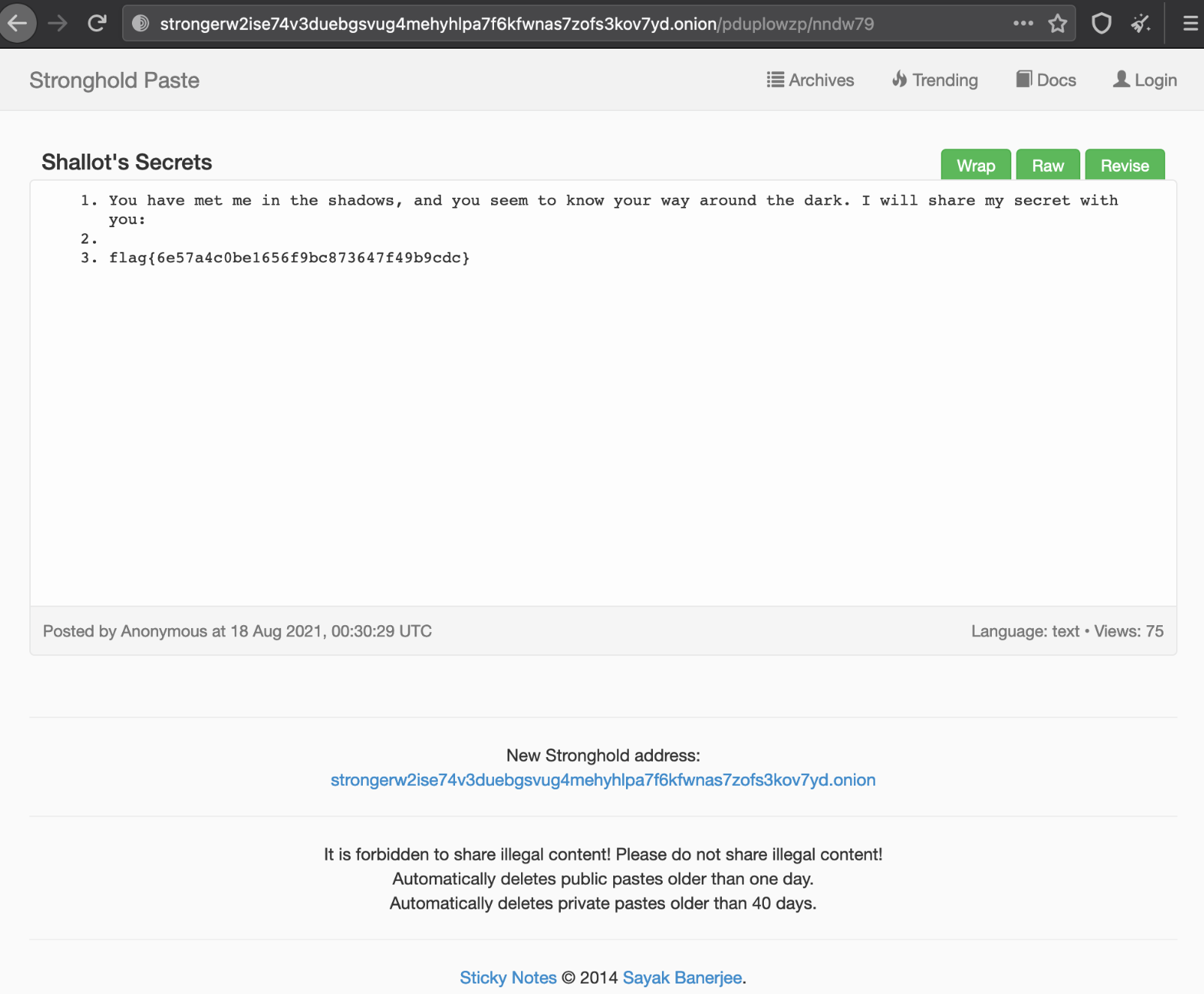Open the browser hamburger menu
1204x994 pixels.
pos(1190,23)
